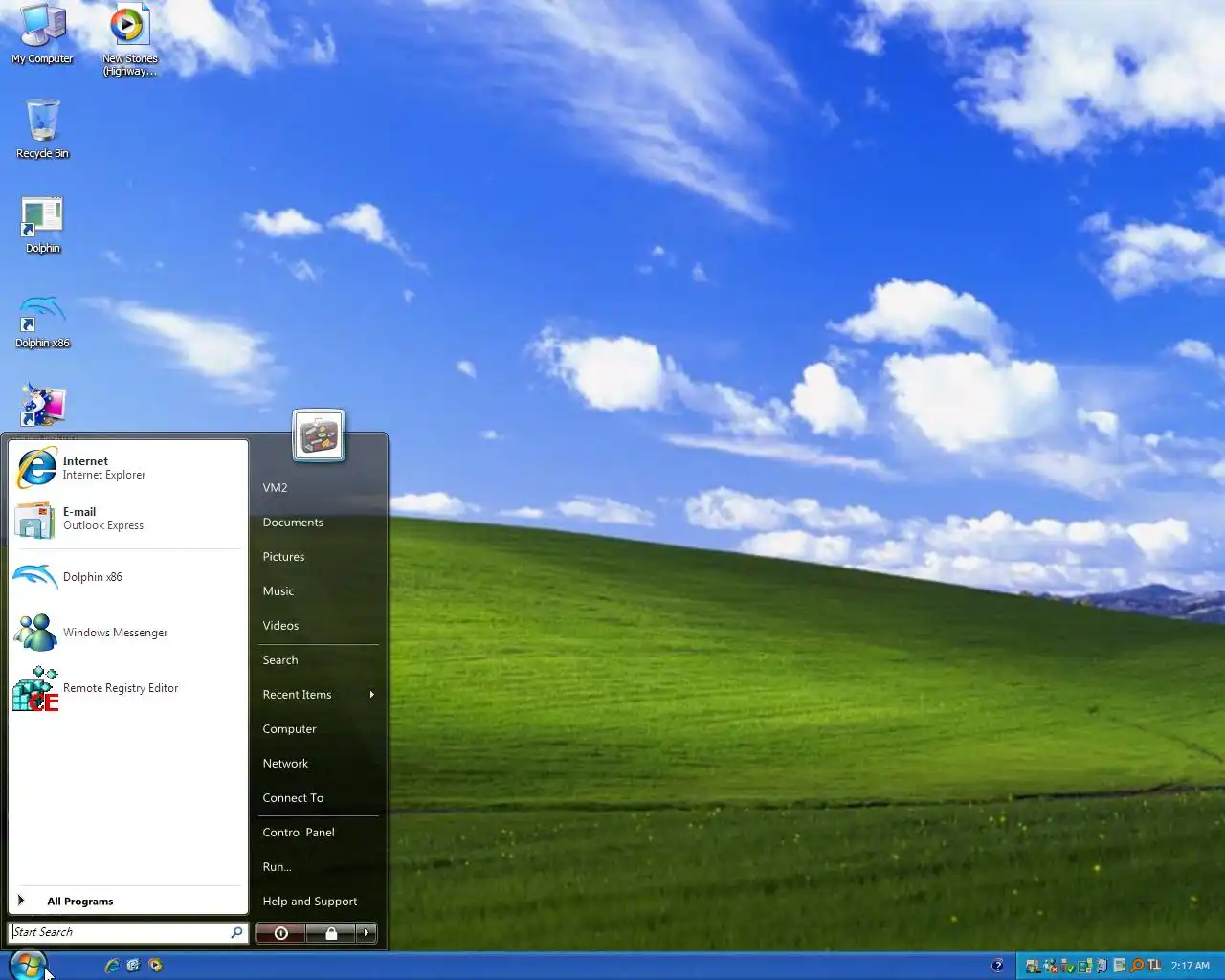The height and width of the screenshot is (980, 1225).
Task: Open Search from Start menu
Action: pos(280,660)
